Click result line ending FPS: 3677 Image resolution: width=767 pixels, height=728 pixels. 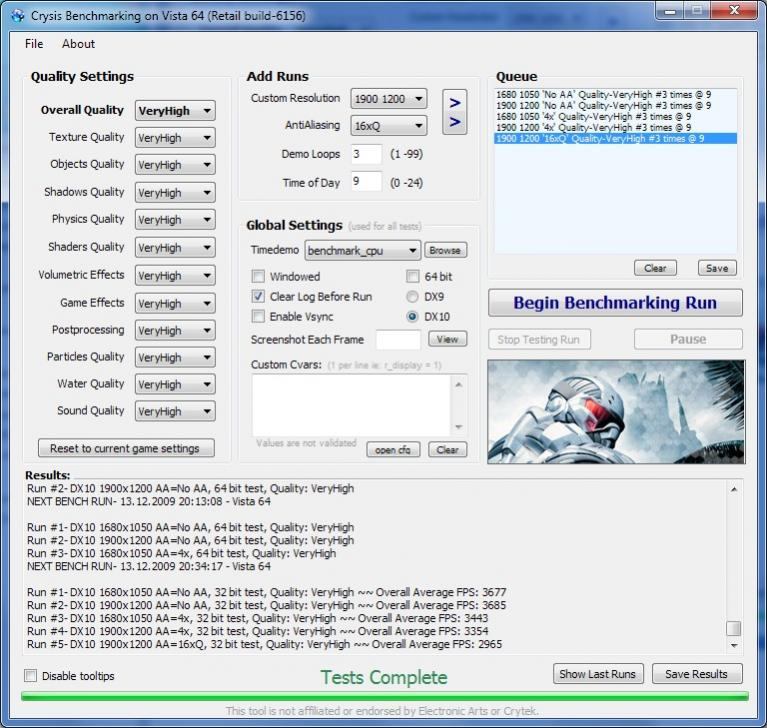click(267, 592)
